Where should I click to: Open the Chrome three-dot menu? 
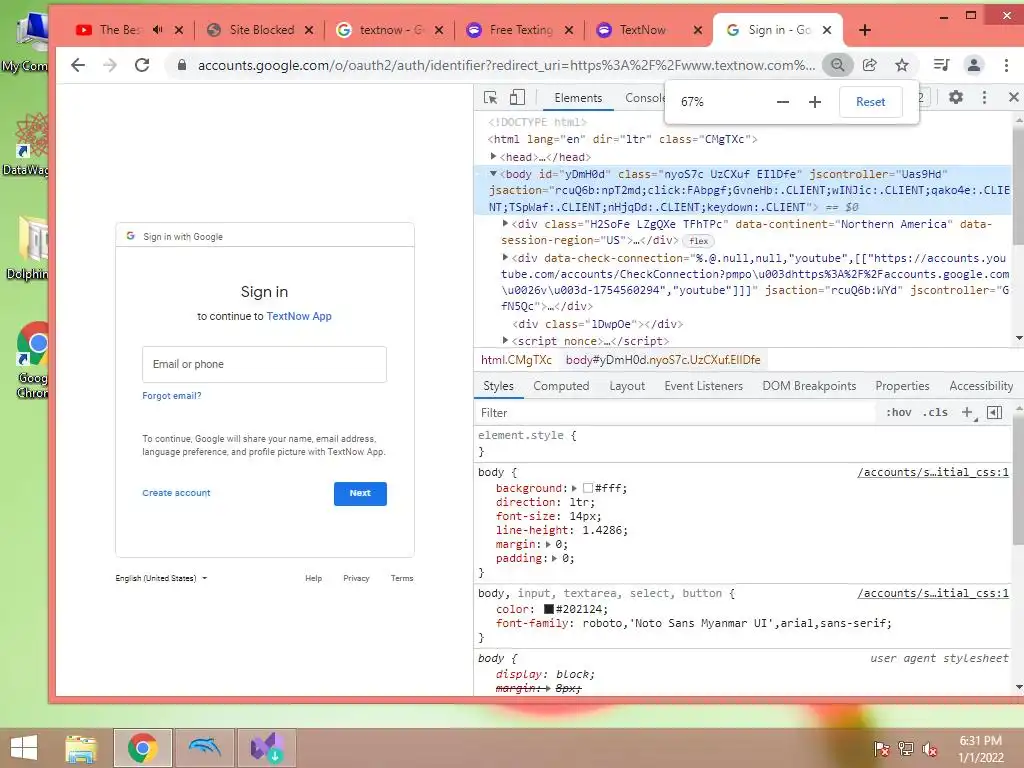[1006, 65]
